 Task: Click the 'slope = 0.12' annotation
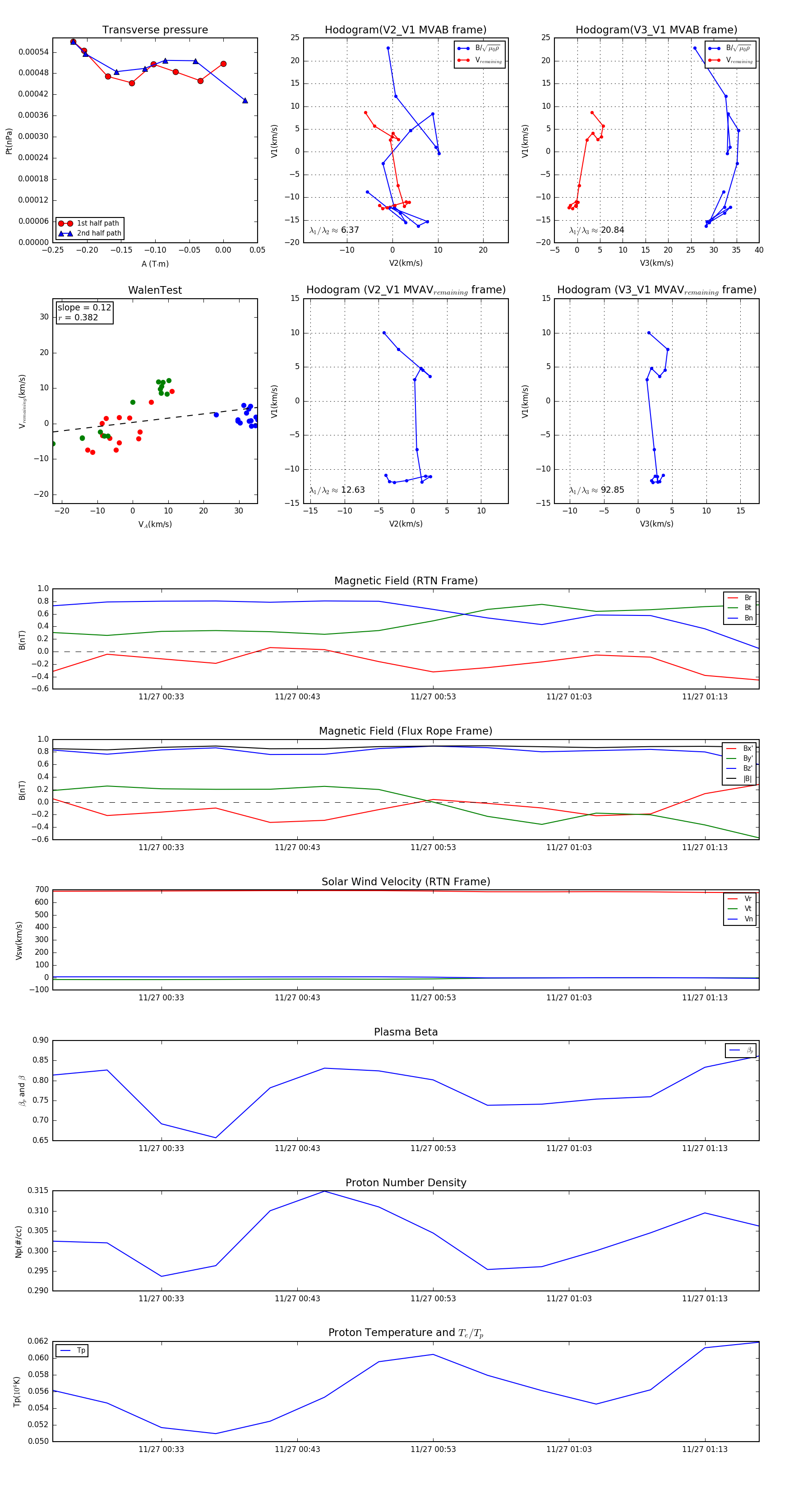(84, 308)
